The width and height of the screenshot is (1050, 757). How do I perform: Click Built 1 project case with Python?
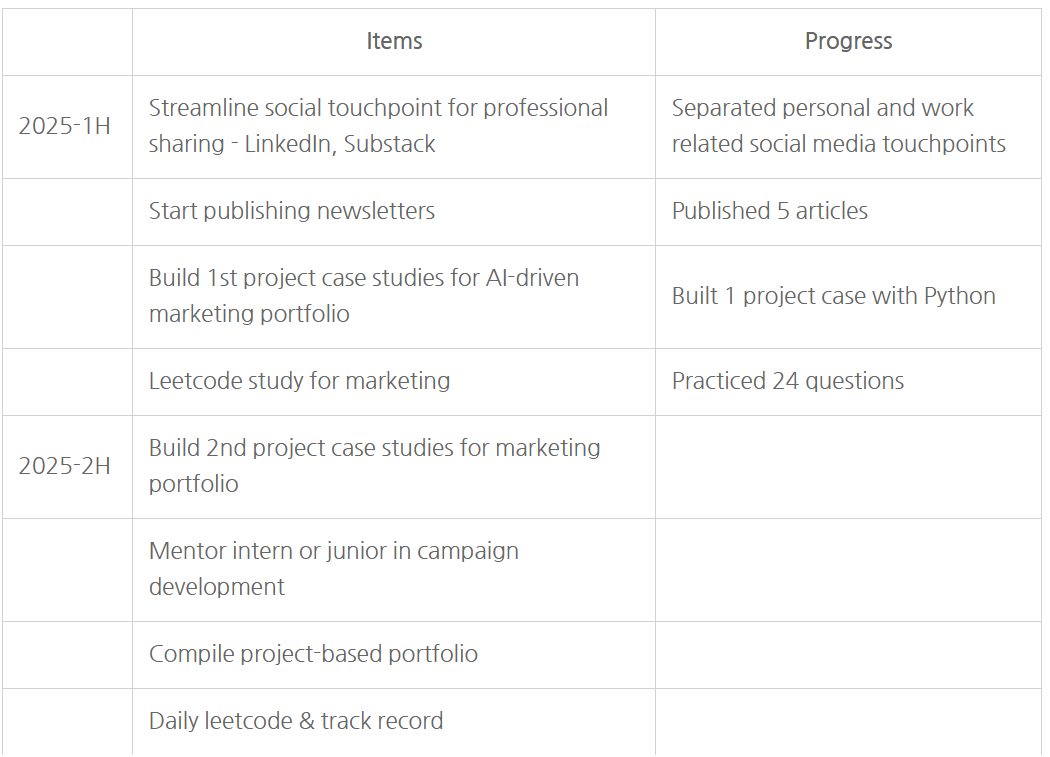(x=834, y=296)
